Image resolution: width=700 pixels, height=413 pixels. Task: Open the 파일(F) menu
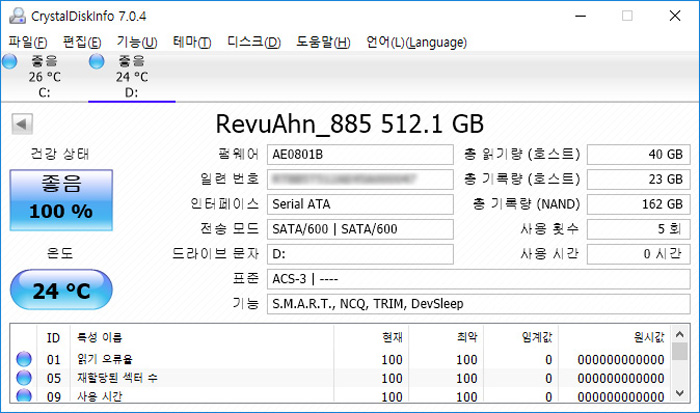27,42
